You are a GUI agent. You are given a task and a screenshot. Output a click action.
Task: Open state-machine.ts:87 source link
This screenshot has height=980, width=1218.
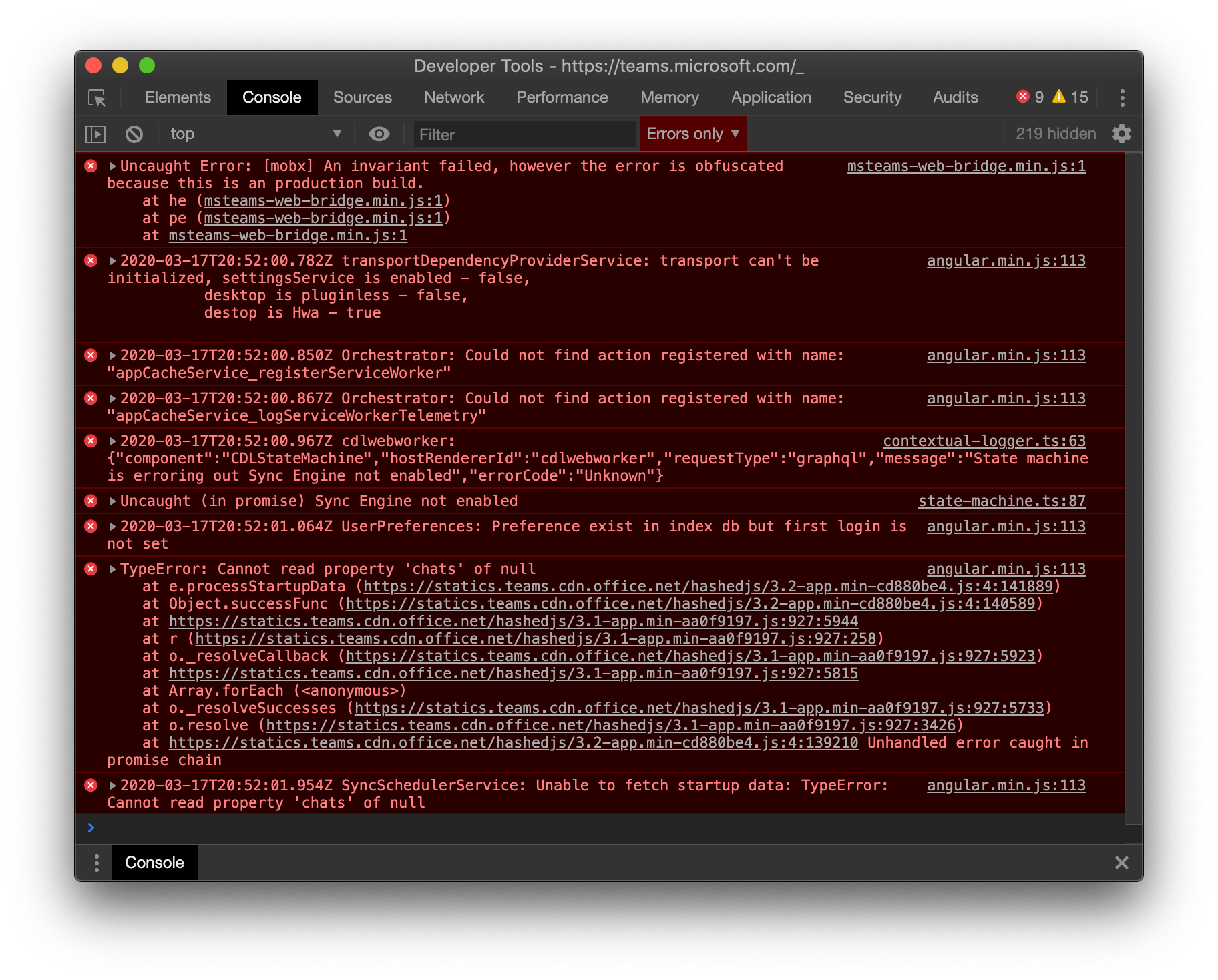(1002, 501)
